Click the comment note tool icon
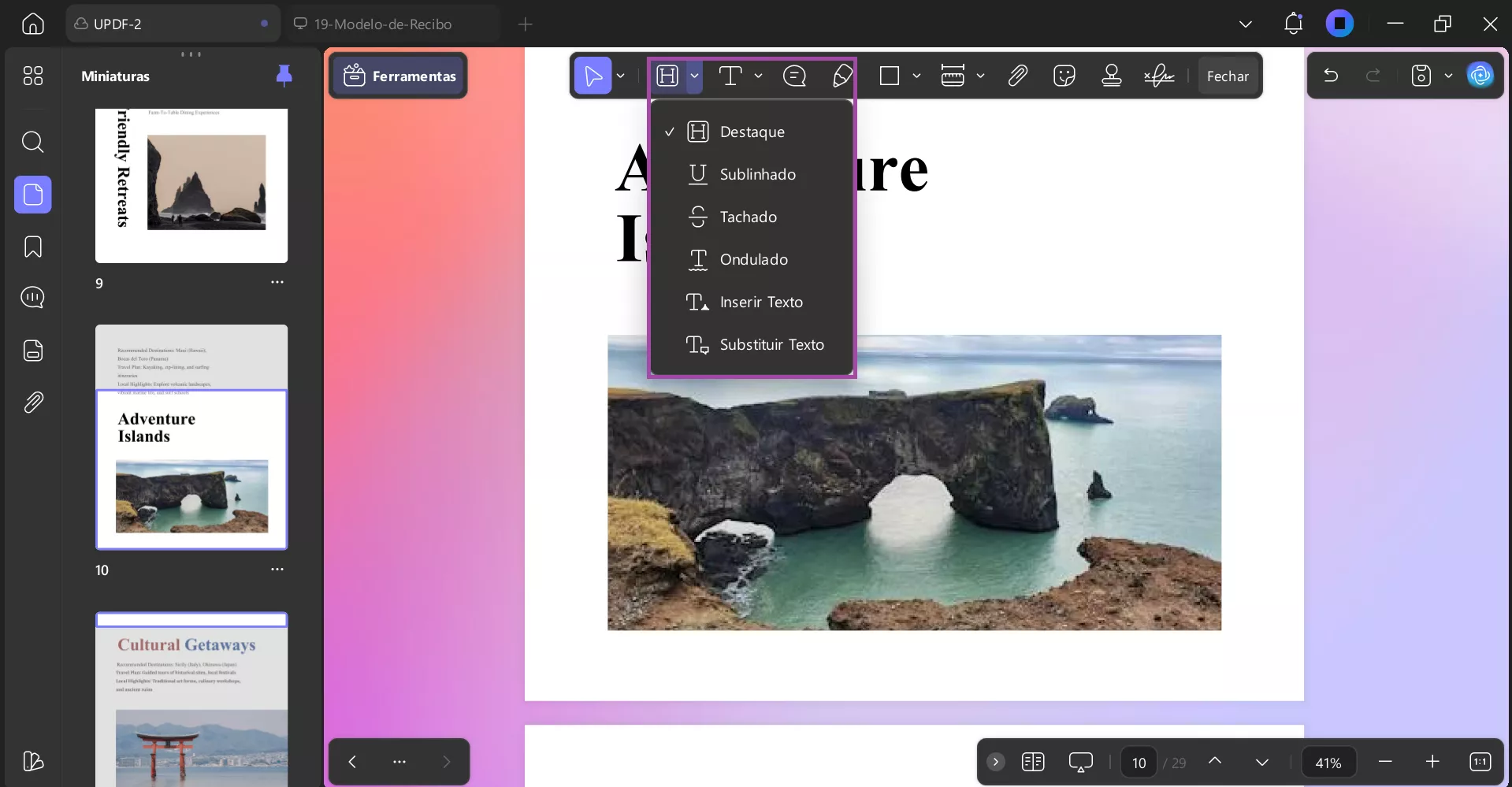Screen dimensions: 1512x787 [794, 76]
